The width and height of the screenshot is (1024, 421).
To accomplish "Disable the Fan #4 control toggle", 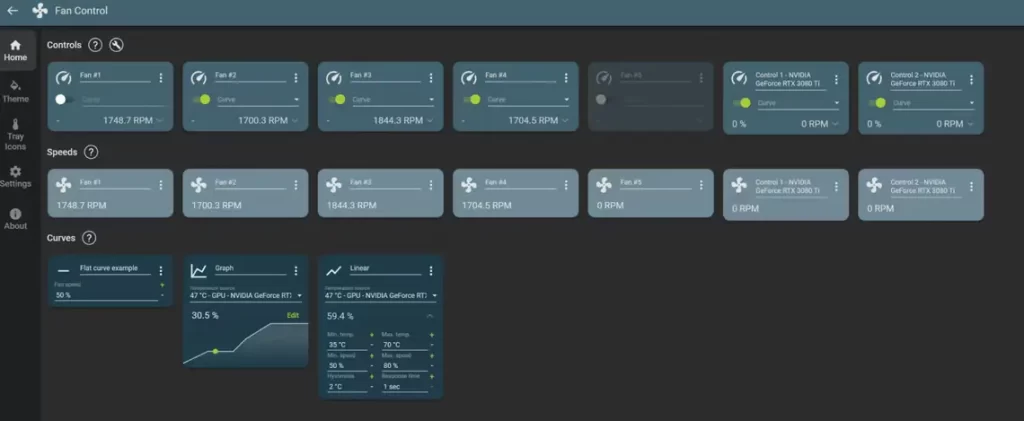I will click(x=472, y=99).
